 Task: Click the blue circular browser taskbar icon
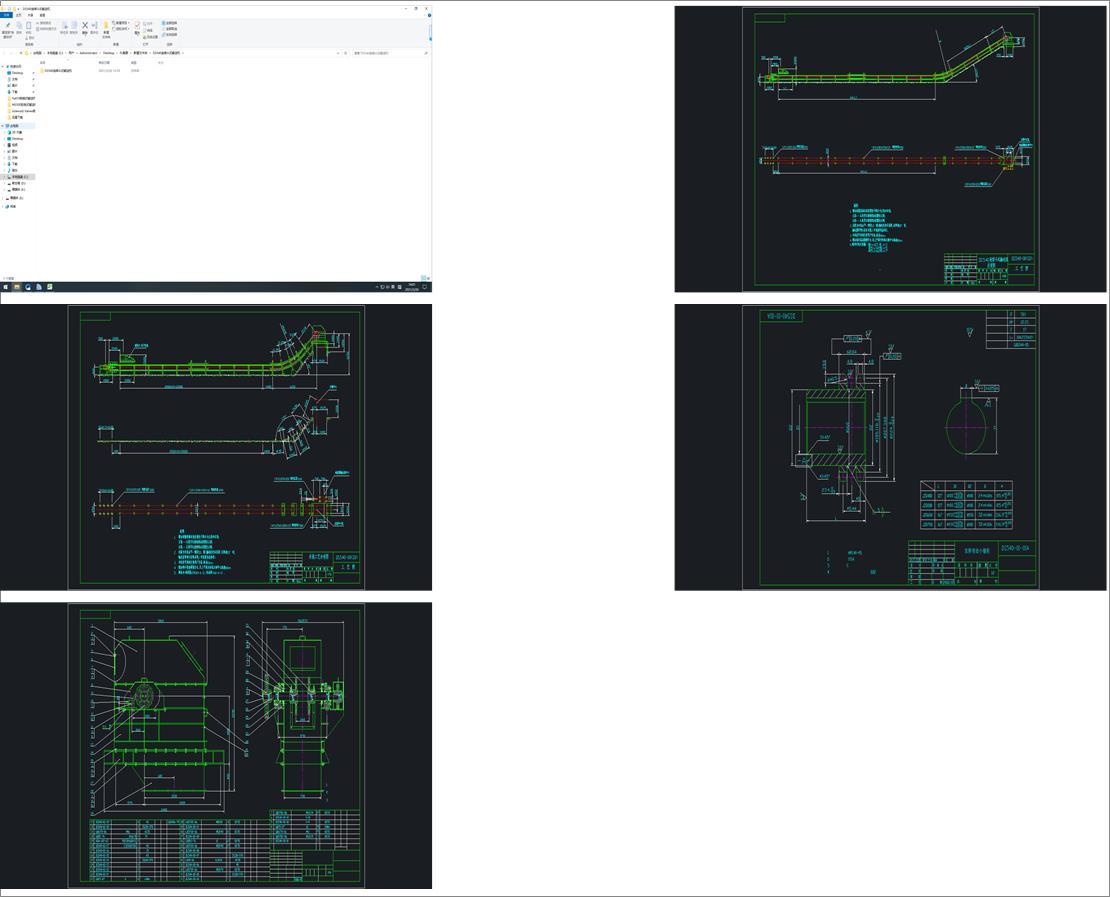(28, 287)
